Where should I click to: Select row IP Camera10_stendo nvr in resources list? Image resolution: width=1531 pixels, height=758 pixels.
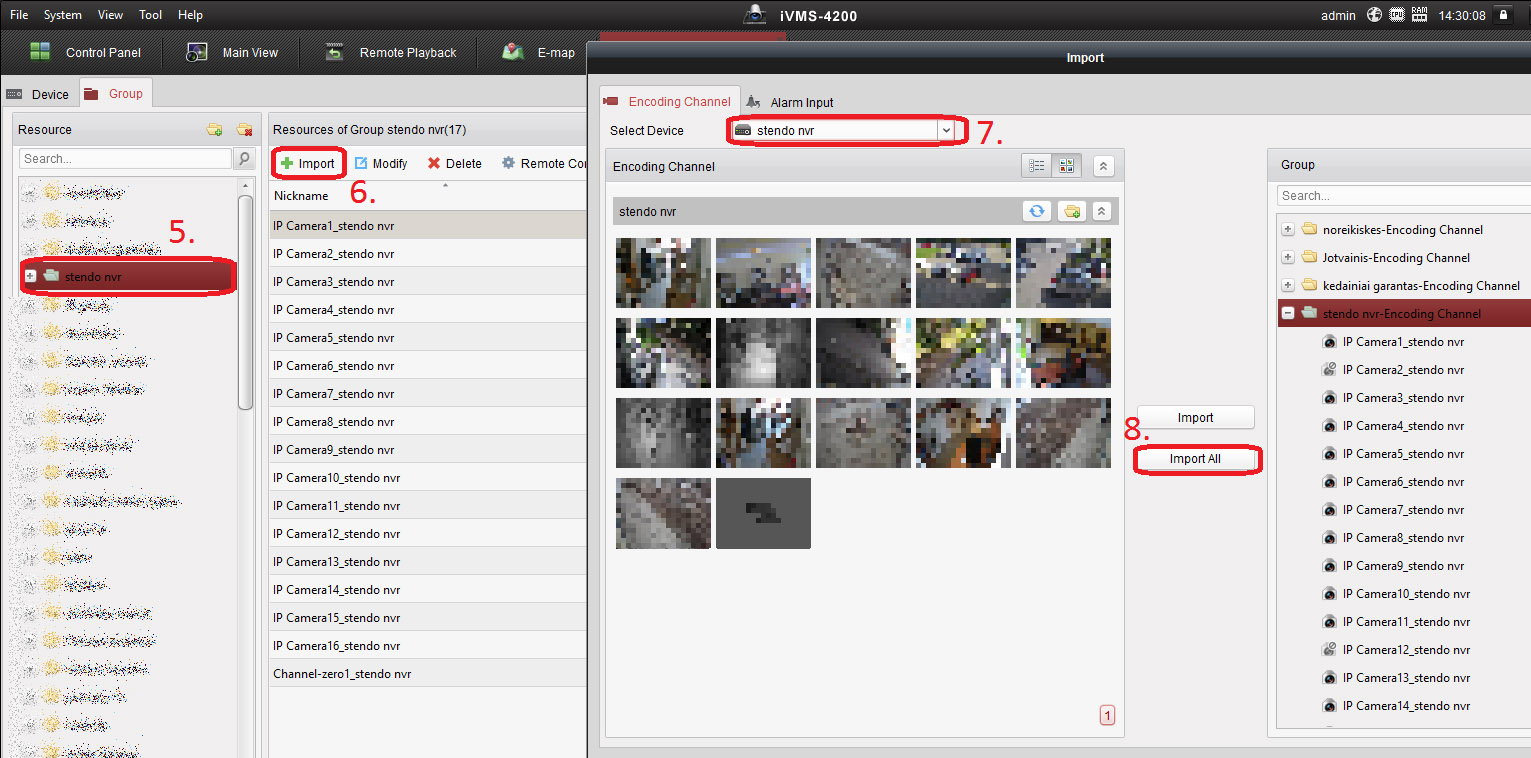(428, 477)
